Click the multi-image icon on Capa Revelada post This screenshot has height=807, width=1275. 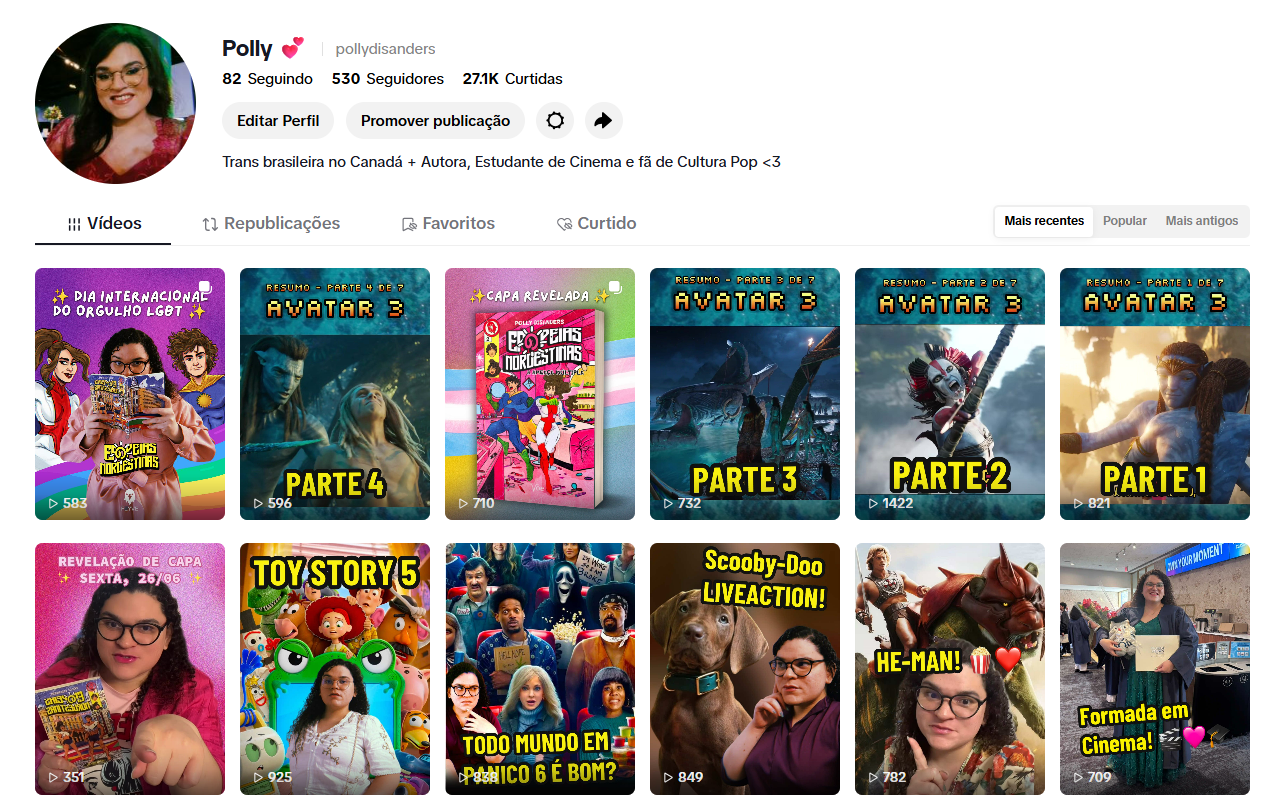pyautogui.click(x=614, y=288)
